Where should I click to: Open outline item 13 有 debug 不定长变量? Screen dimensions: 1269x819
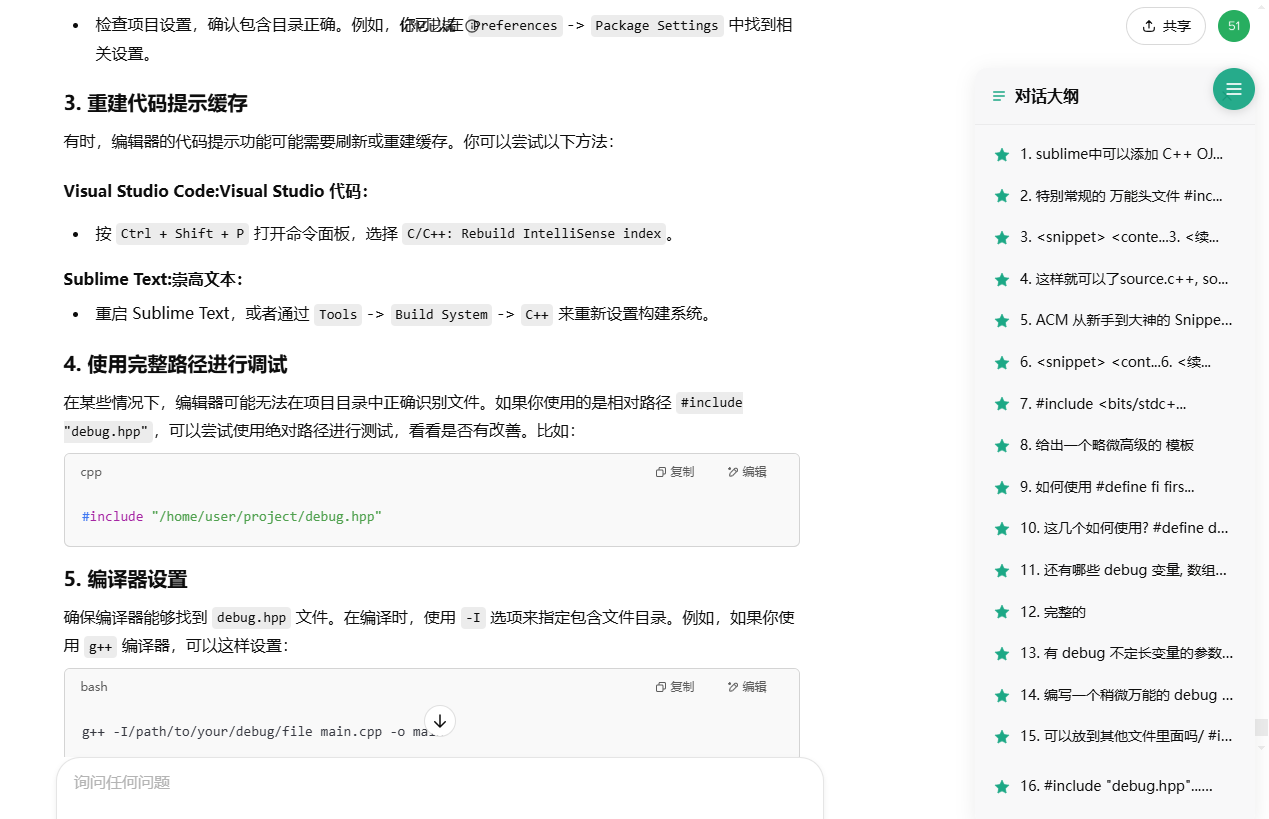click(x=1126, y=653)
